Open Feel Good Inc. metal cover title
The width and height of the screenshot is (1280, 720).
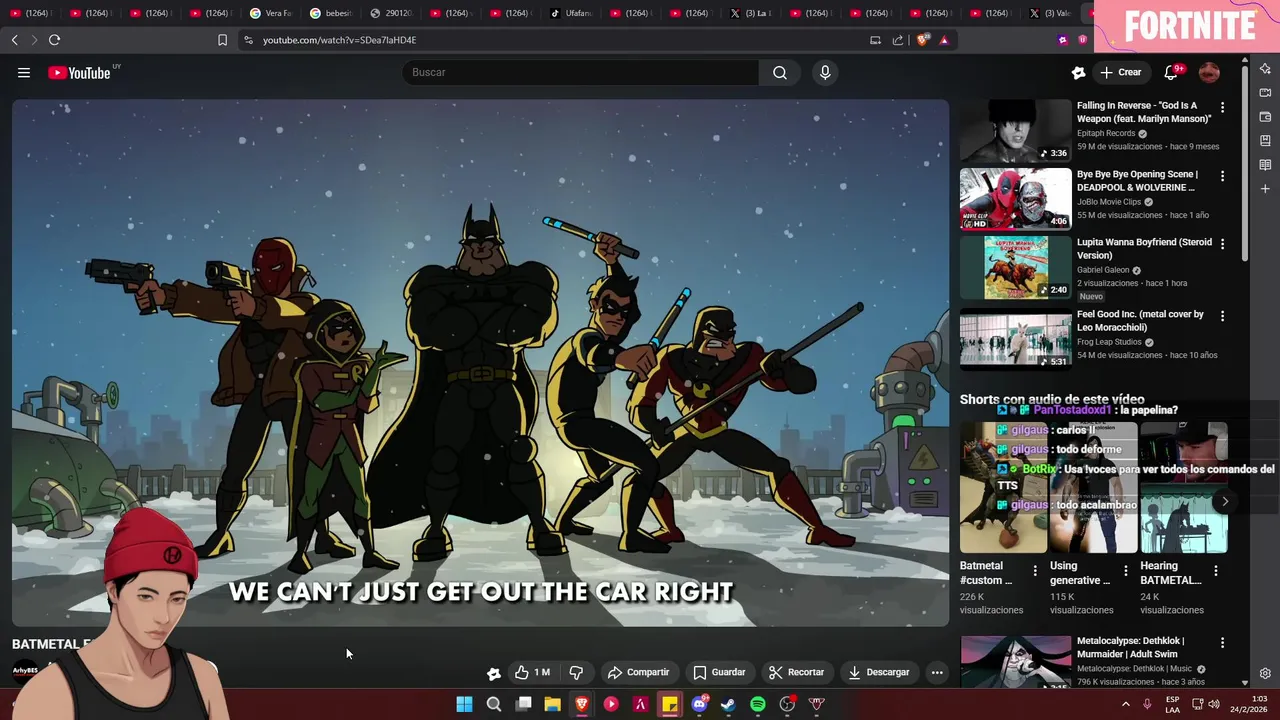click(x=1140, y=320)
